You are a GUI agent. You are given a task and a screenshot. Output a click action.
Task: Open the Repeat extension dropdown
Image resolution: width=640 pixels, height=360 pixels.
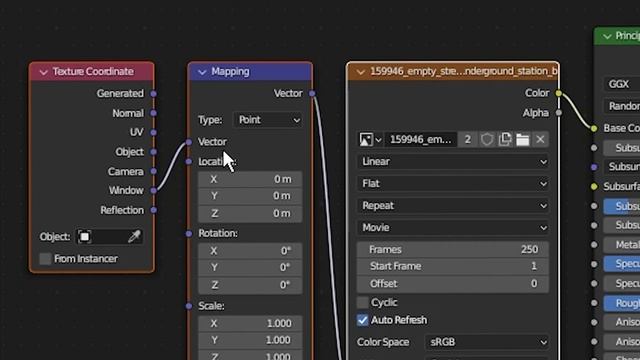click(x=453, y=206)
